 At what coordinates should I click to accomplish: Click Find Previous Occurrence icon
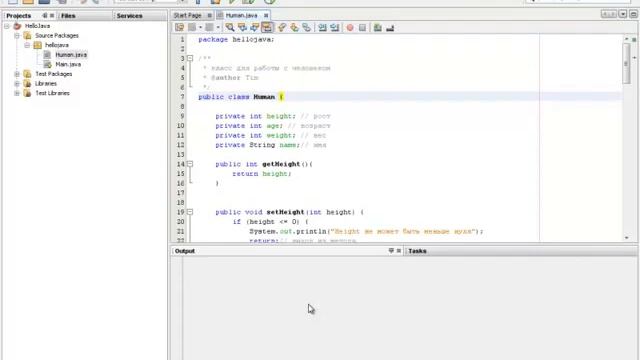242,27
